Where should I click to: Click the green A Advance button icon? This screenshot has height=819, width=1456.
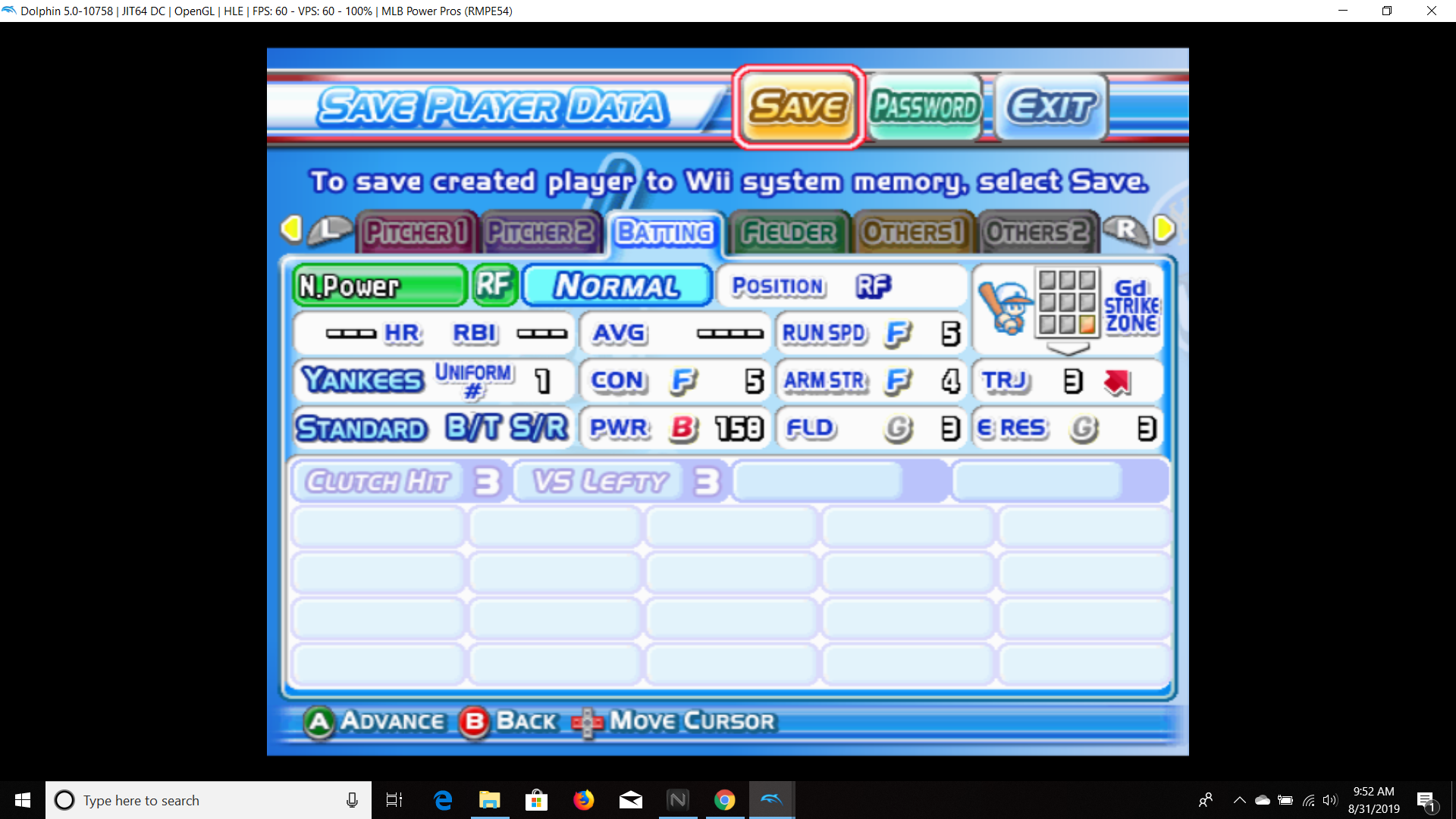coord(319,722)
